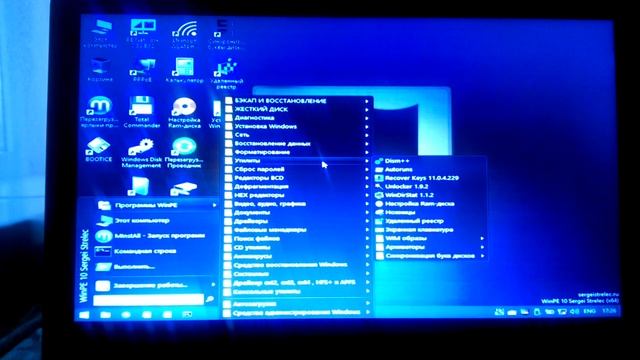Image resolution: width=640 pixels, height=360 pixels.
Task: Click the taskbar clock
Action: 609,311
